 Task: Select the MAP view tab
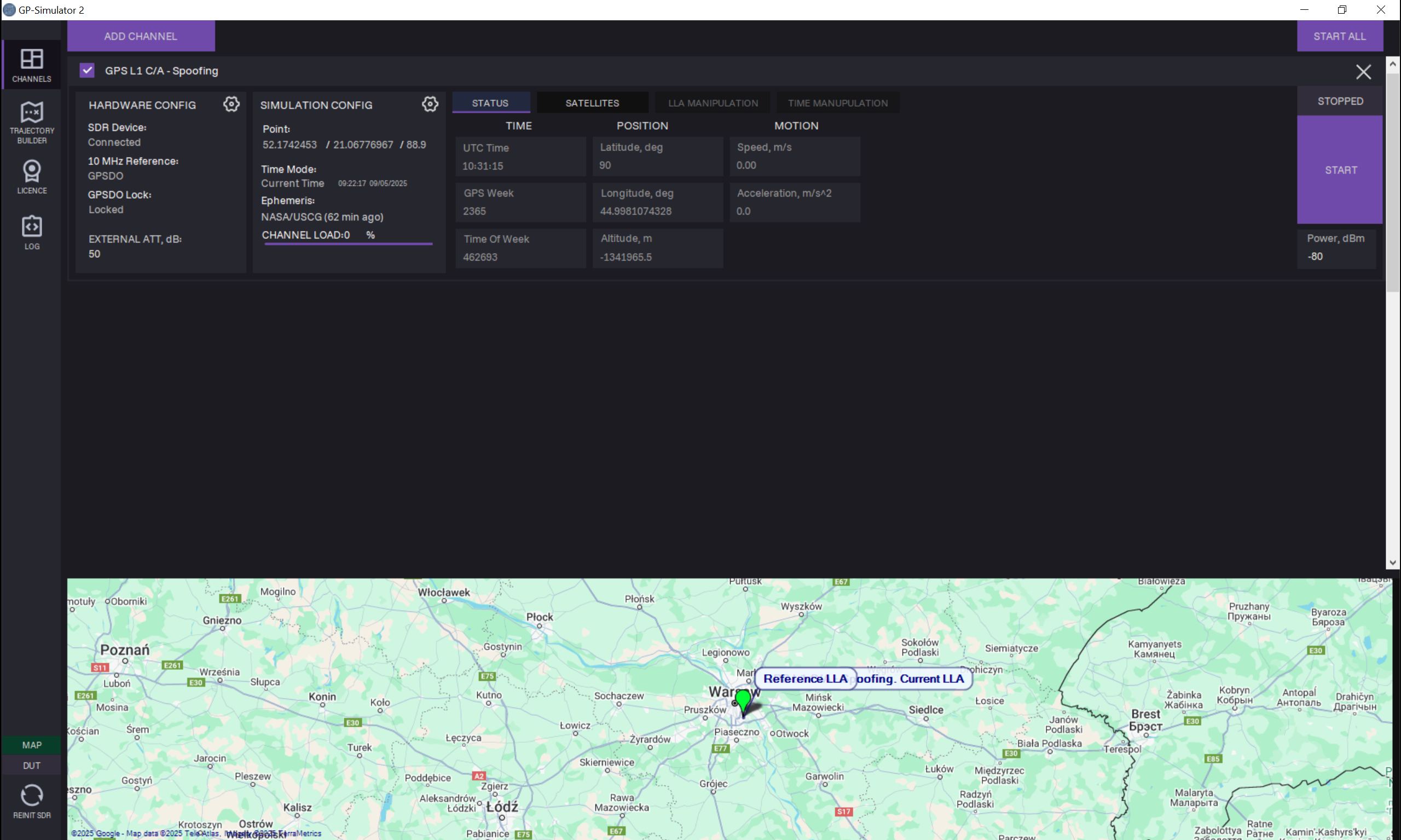click(x=32, y=745)
